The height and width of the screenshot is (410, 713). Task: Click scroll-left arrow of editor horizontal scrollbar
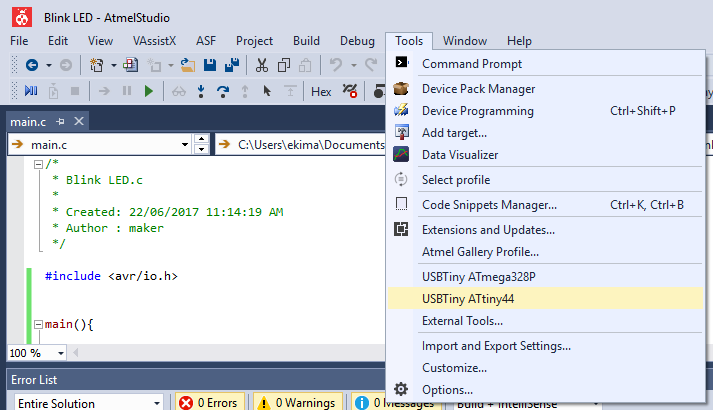click(x=75, y=353)
